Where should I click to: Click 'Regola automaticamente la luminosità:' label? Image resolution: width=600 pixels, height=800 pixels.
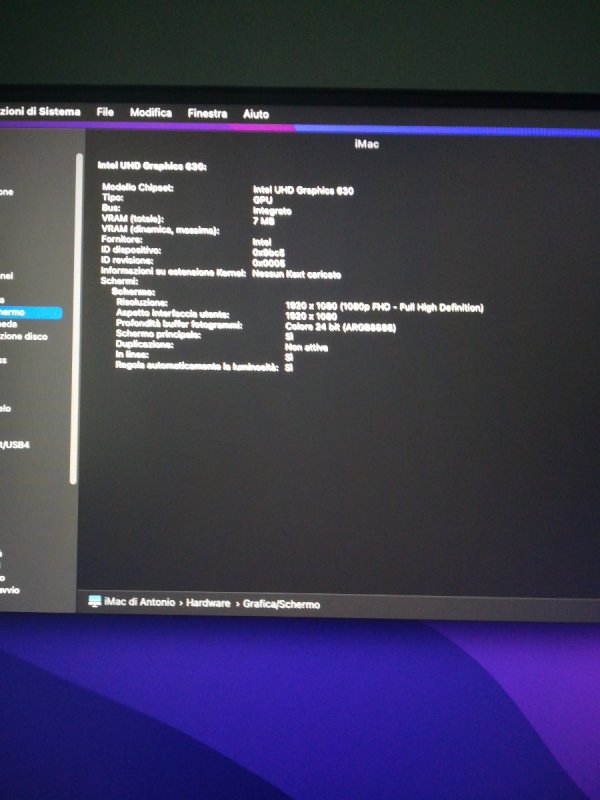pos(197,366)
